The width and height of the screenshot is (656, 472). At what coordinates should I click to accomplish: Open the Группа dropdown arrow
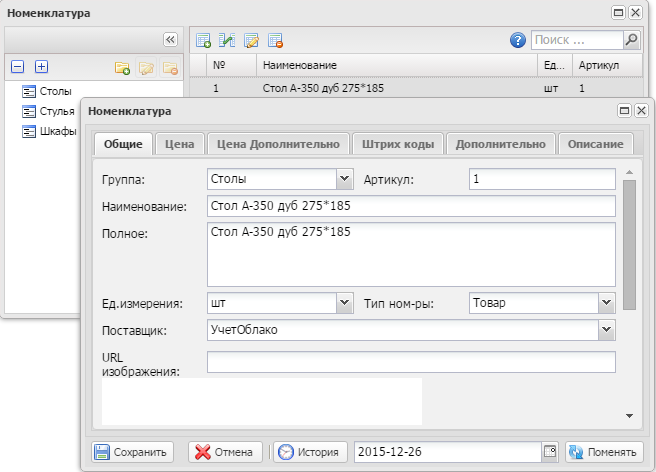(345, 179)
